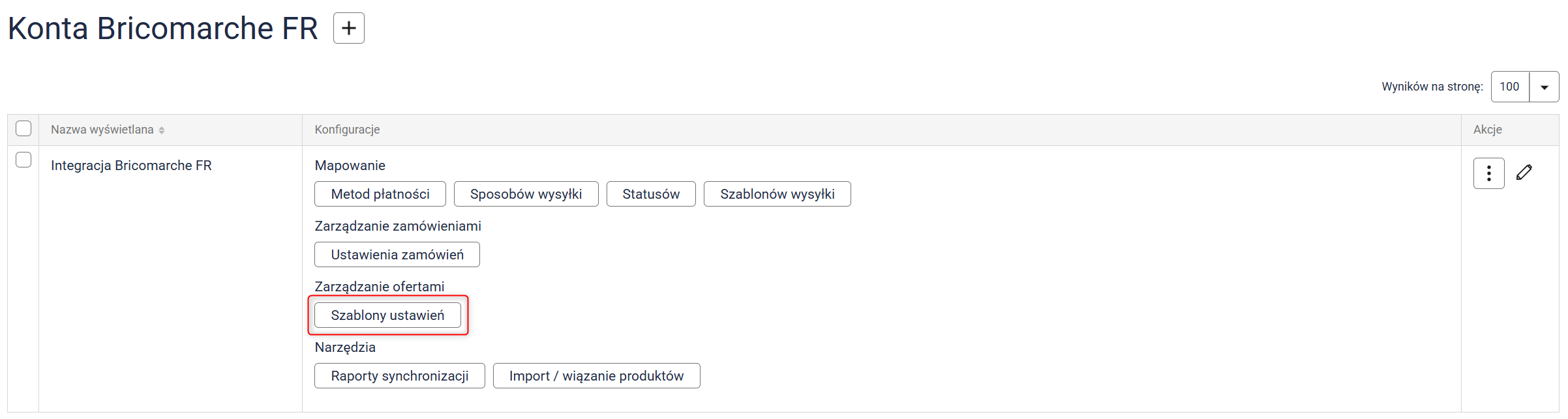Screen dimensions: 1568x419
Task: Click sort arrows beside Nazwa wyświetlana
Action: point(162,130)
